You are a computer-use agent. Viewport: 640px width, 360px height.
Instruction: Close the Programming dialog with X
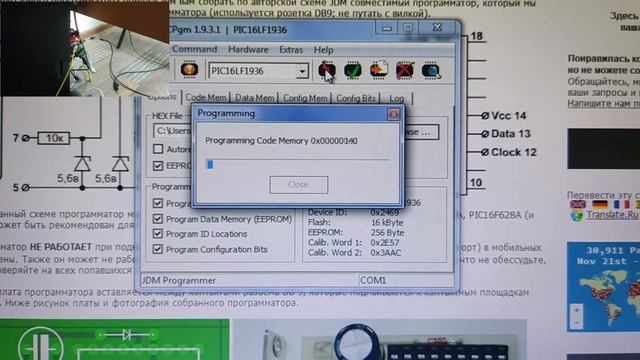[393, 114]
